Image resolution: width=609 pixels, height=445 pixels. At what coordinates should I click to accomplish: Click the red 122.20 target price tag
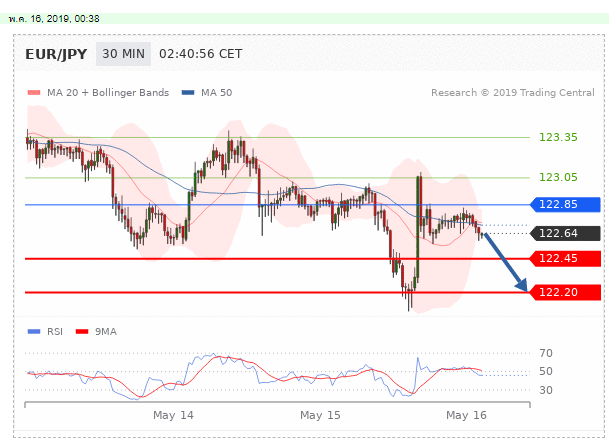pyautogui.click(x=566, y=292)
